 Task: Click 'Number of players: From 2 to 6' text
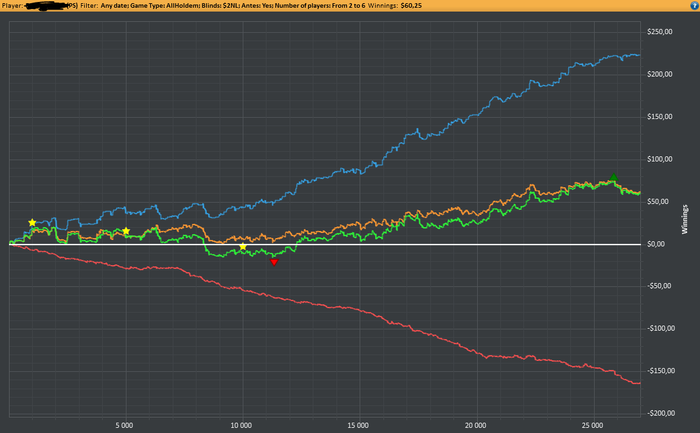pyautogui.click(x=320, y=6)
